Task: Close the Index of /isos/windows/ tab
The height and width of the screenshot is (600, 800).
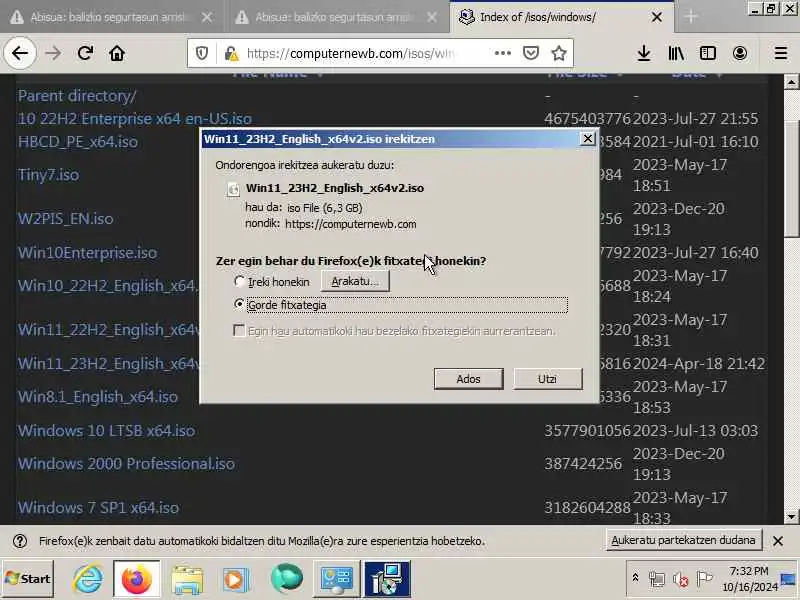Action: (657, 17)
